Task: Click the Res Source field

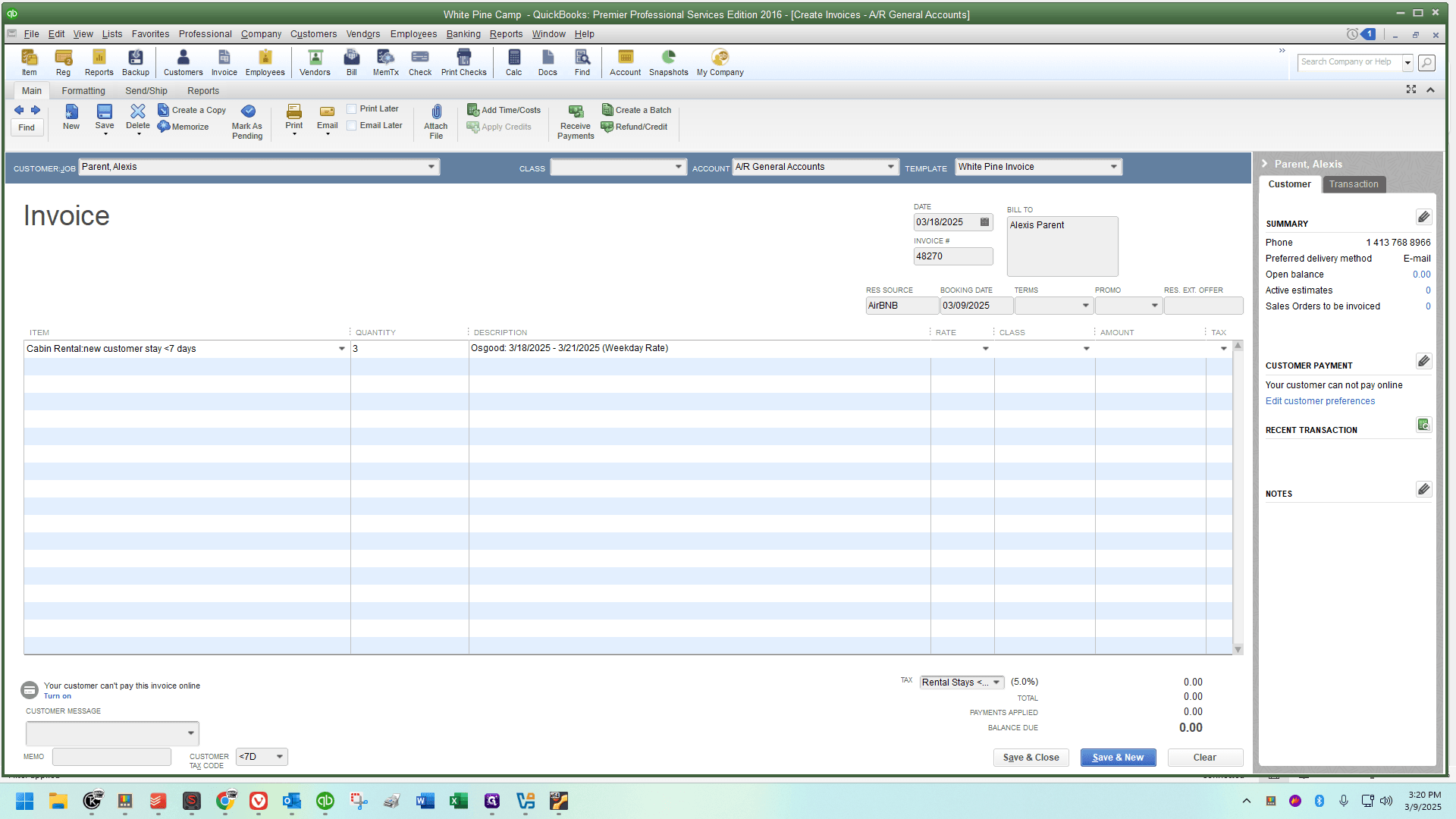Action: point(902,306)
